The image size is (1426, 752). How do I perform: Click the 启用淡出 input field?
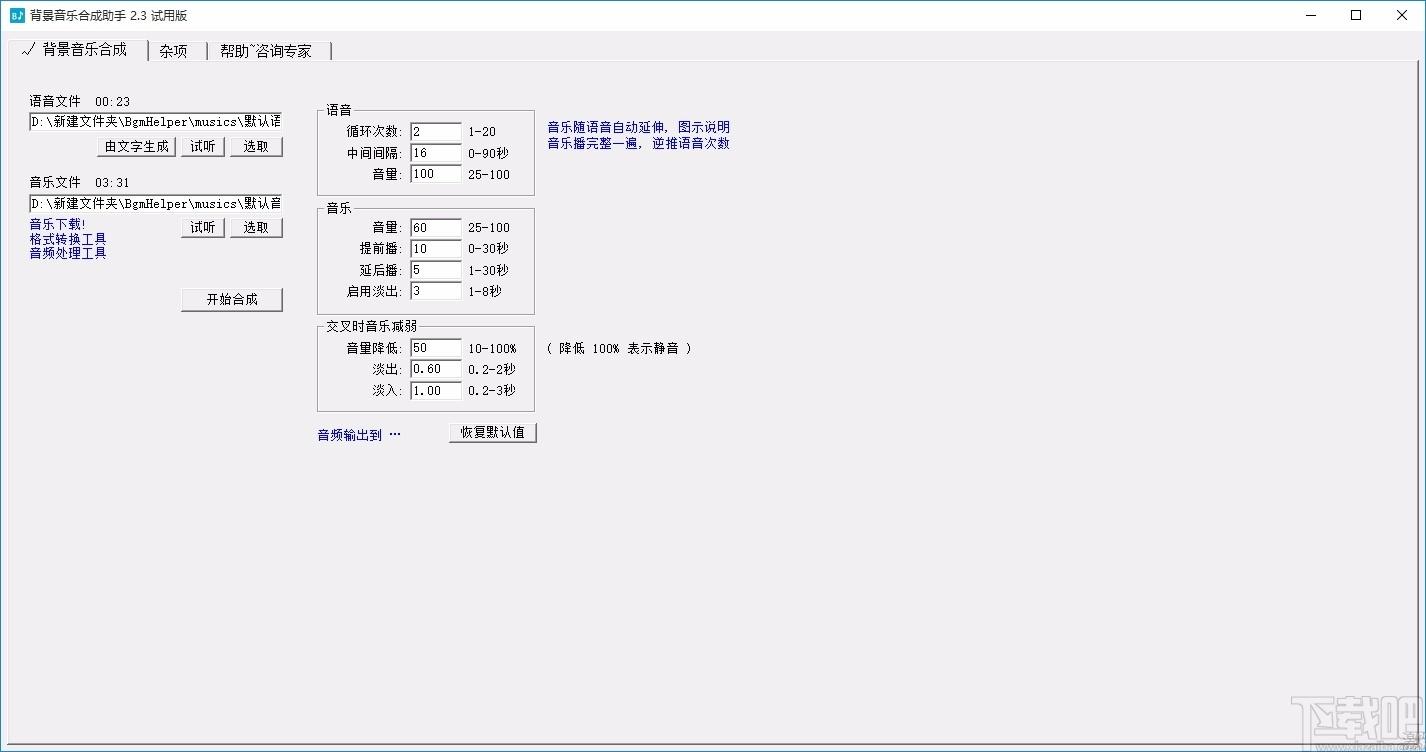tap(436, 291)
